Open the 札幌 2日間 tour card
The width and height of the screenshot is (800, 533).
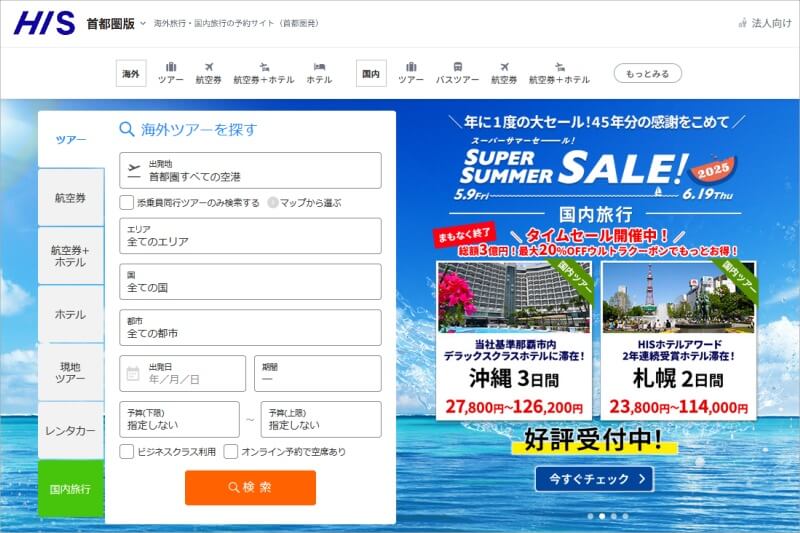click(678, 341)
